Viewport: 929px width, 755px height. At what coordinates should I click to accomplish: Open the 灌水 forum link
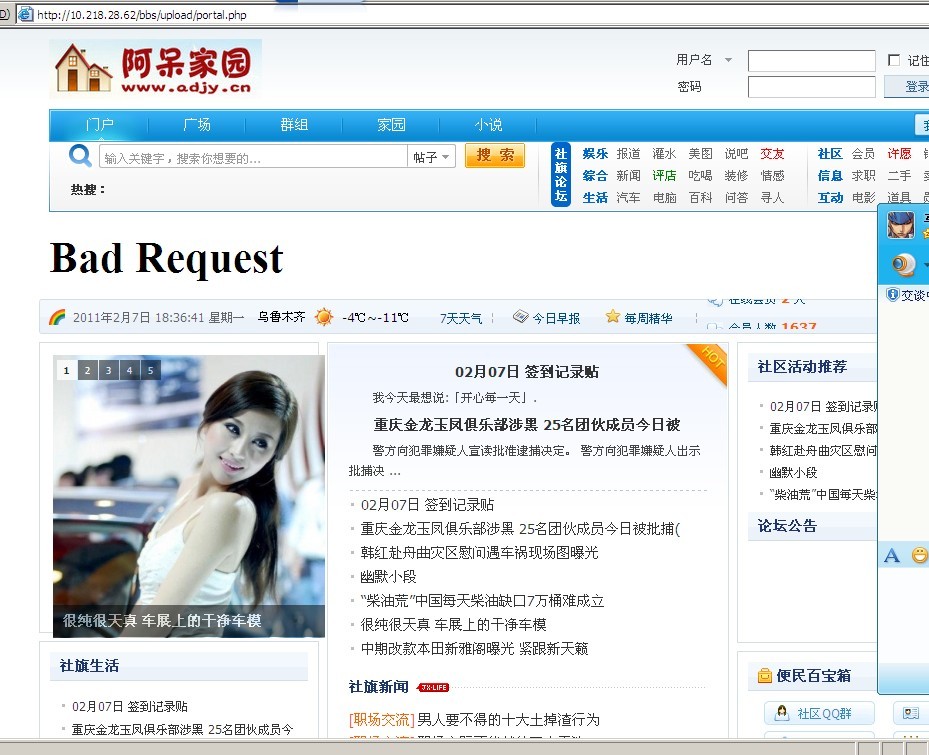(x=664, y=154)
